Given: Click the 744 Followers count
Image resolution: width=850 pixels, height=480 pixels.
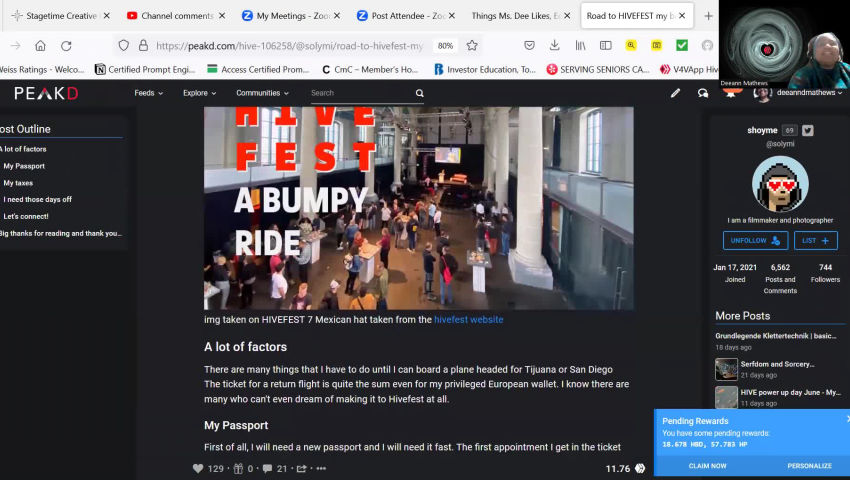Looking at the screenshot, I should point(825,267).
